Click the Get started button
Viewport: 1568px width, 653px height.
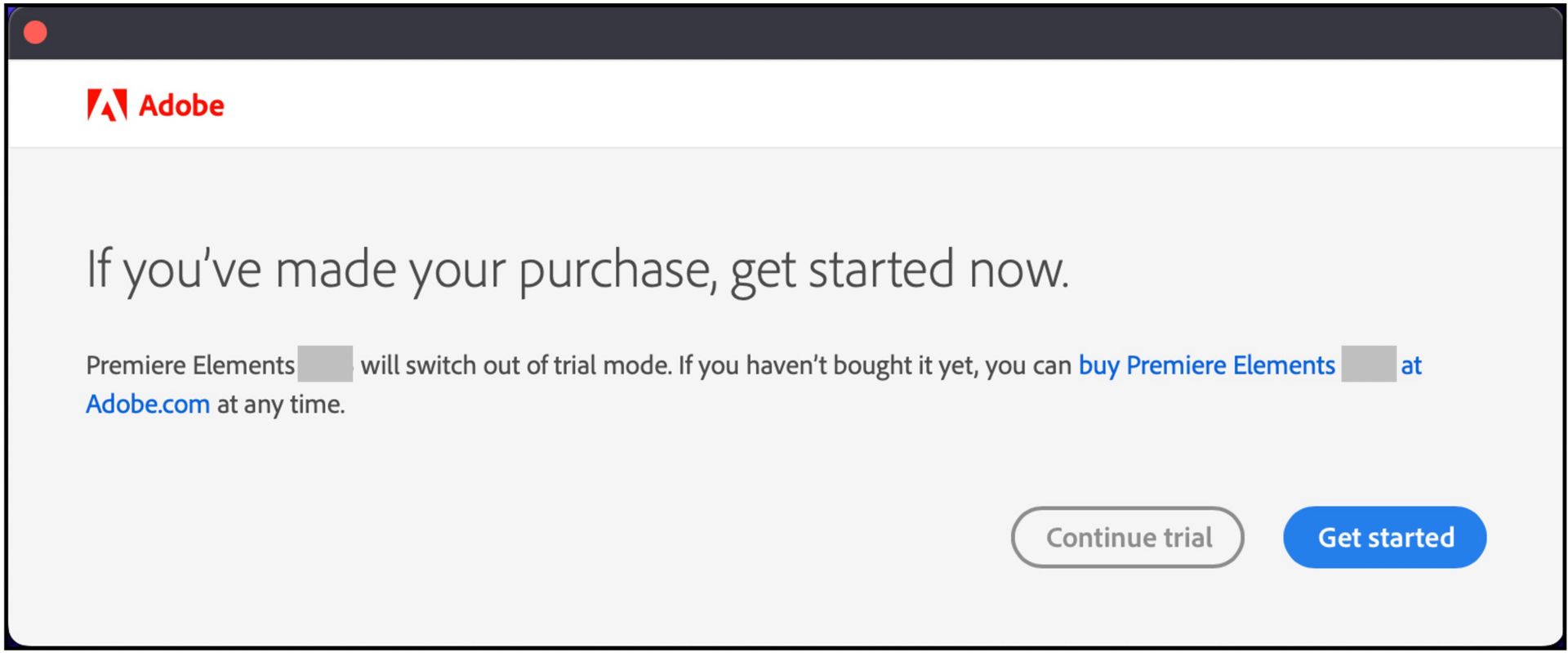(1384, 537)
